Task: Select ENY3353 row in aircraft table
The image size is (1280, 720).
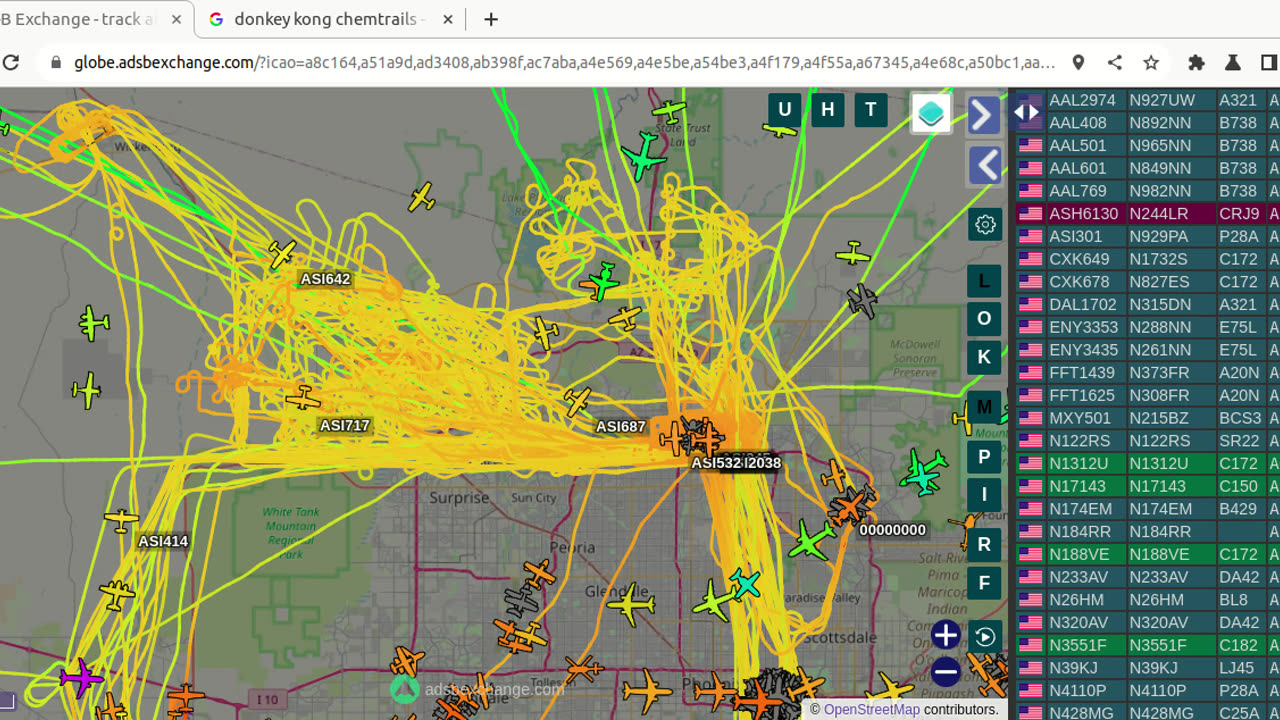Action: point(1148,327)
